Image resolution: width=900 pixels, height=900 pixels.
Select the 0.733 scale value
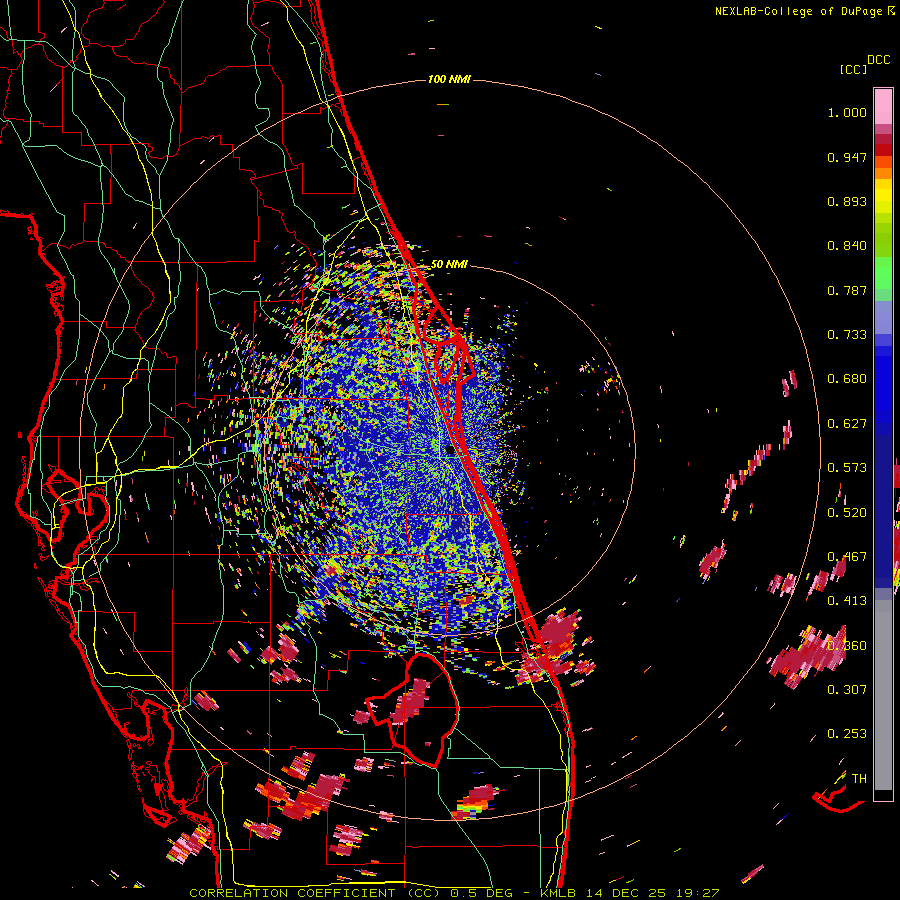pyautogui.click(x=847, y=335)
